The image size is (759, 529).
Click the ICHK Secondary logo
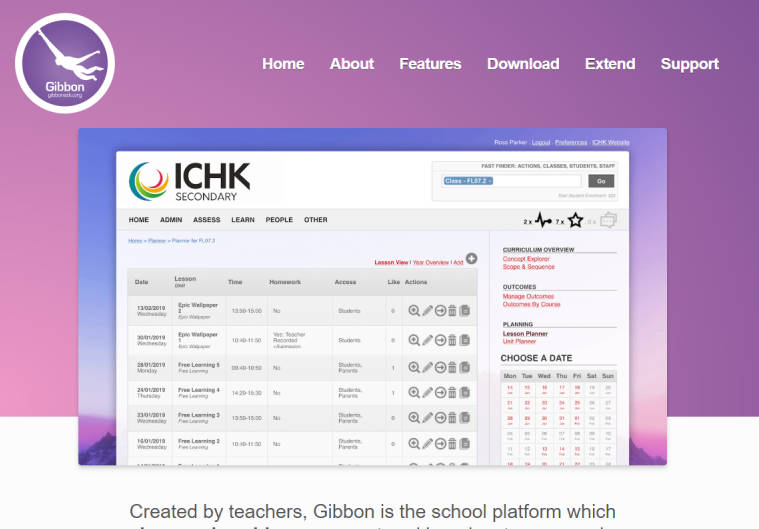click(x=190, y=181)
